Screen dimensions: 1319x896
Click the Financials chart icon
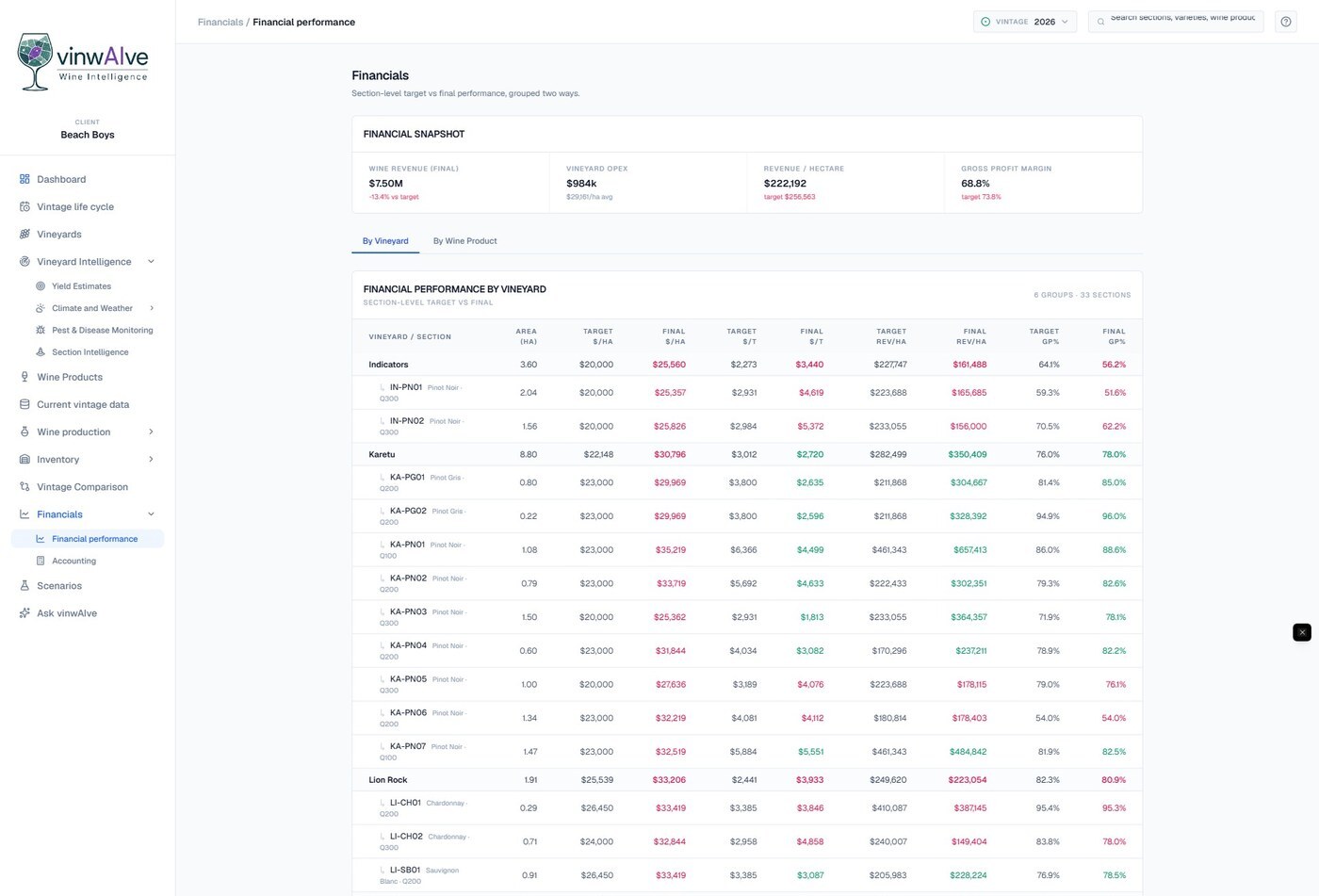[24, 514]
